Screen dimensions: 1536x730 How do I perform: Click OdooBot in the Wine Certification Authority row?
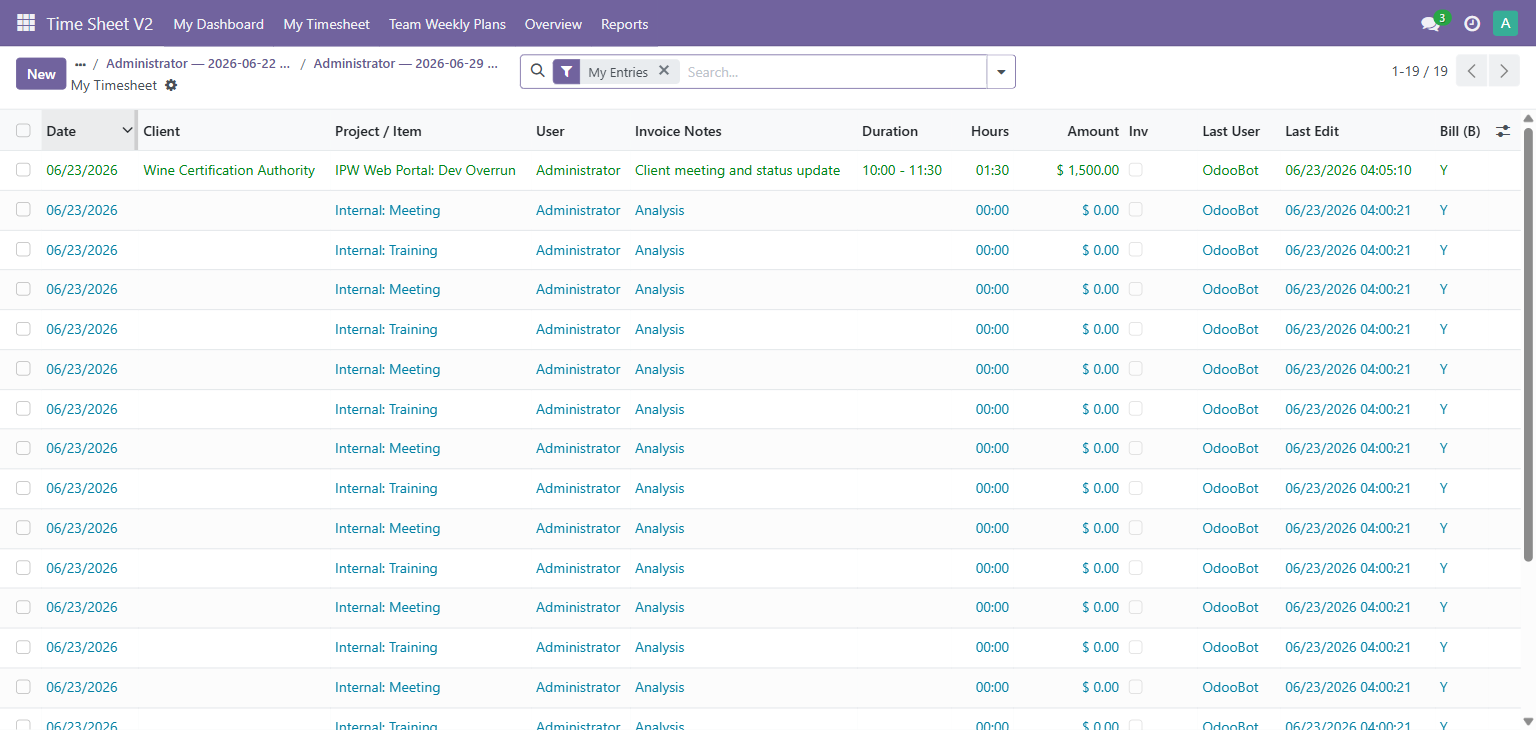click(1230, 170)
